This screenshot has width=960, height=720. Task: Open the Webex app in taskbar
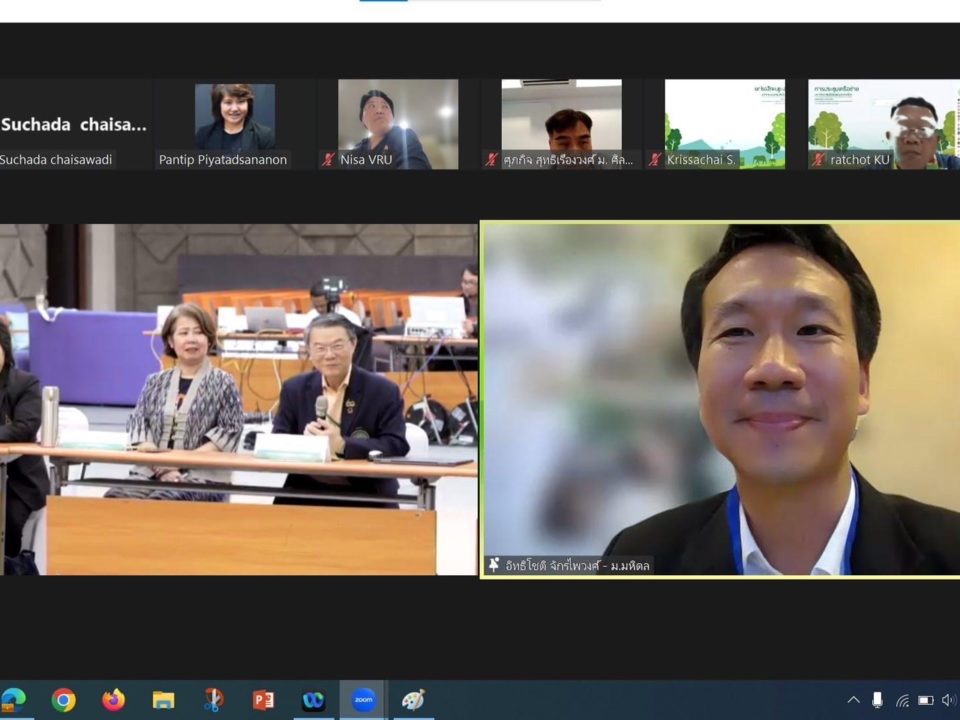click(313, 700)
